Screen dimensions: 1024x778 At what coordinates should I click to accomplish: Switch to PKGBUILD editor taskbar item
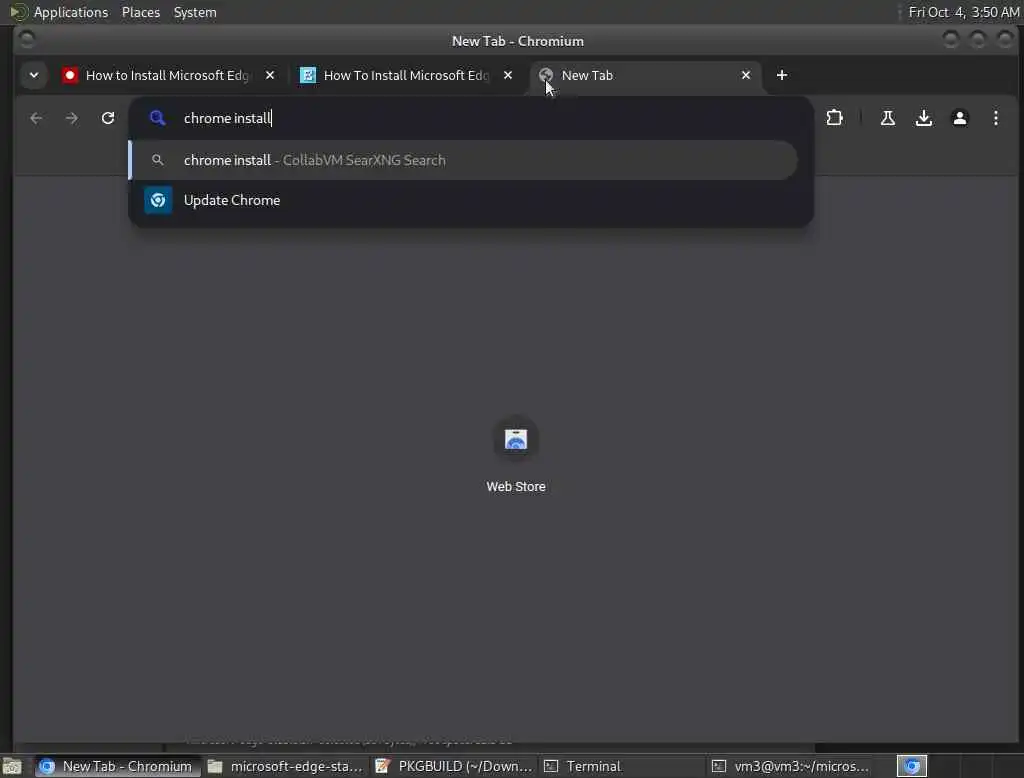[x=453, y=766]
